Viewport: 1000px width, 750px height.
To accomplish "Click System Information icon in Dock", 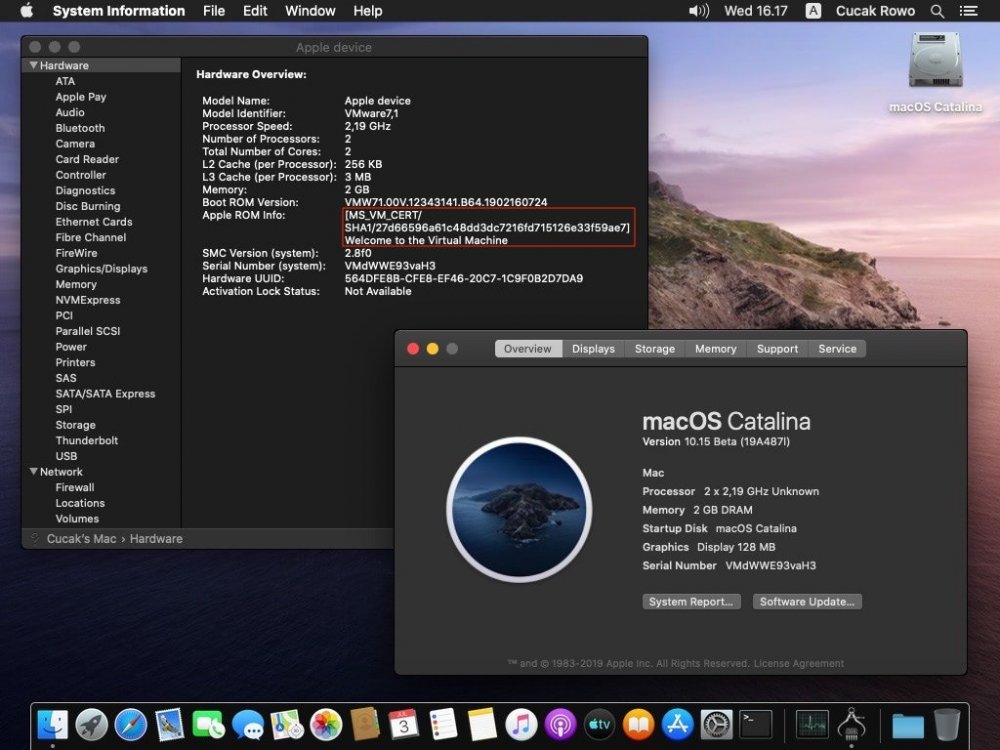I will tap(851, 725).
